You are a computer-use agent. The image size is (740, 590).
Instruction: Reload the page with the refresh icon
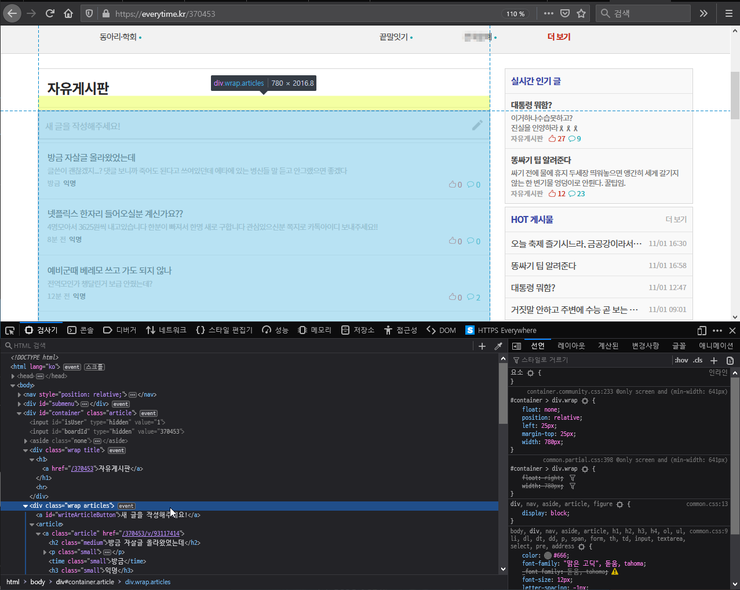50,14
